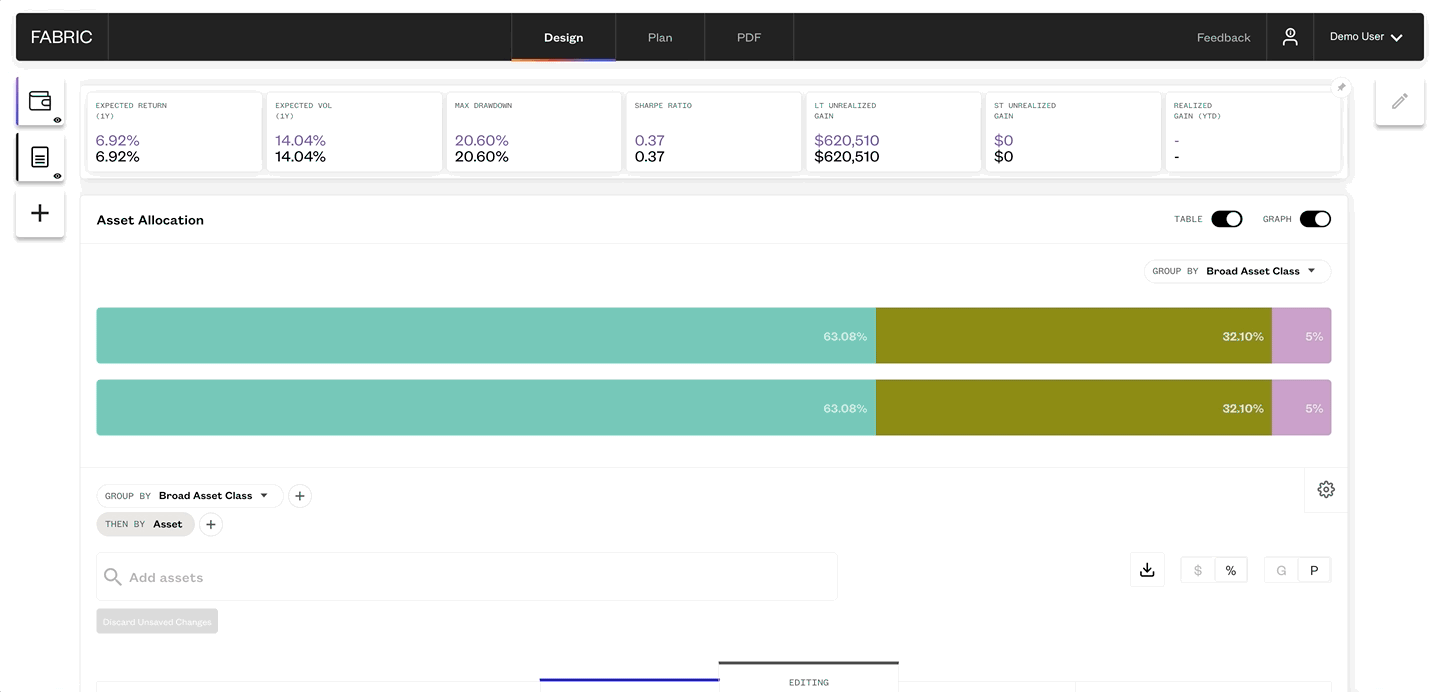Image resolution: width=1440 pixels, height=692 pixels.
Task: Open the Demo User dropdown
Action: (x=1366, y=37)
